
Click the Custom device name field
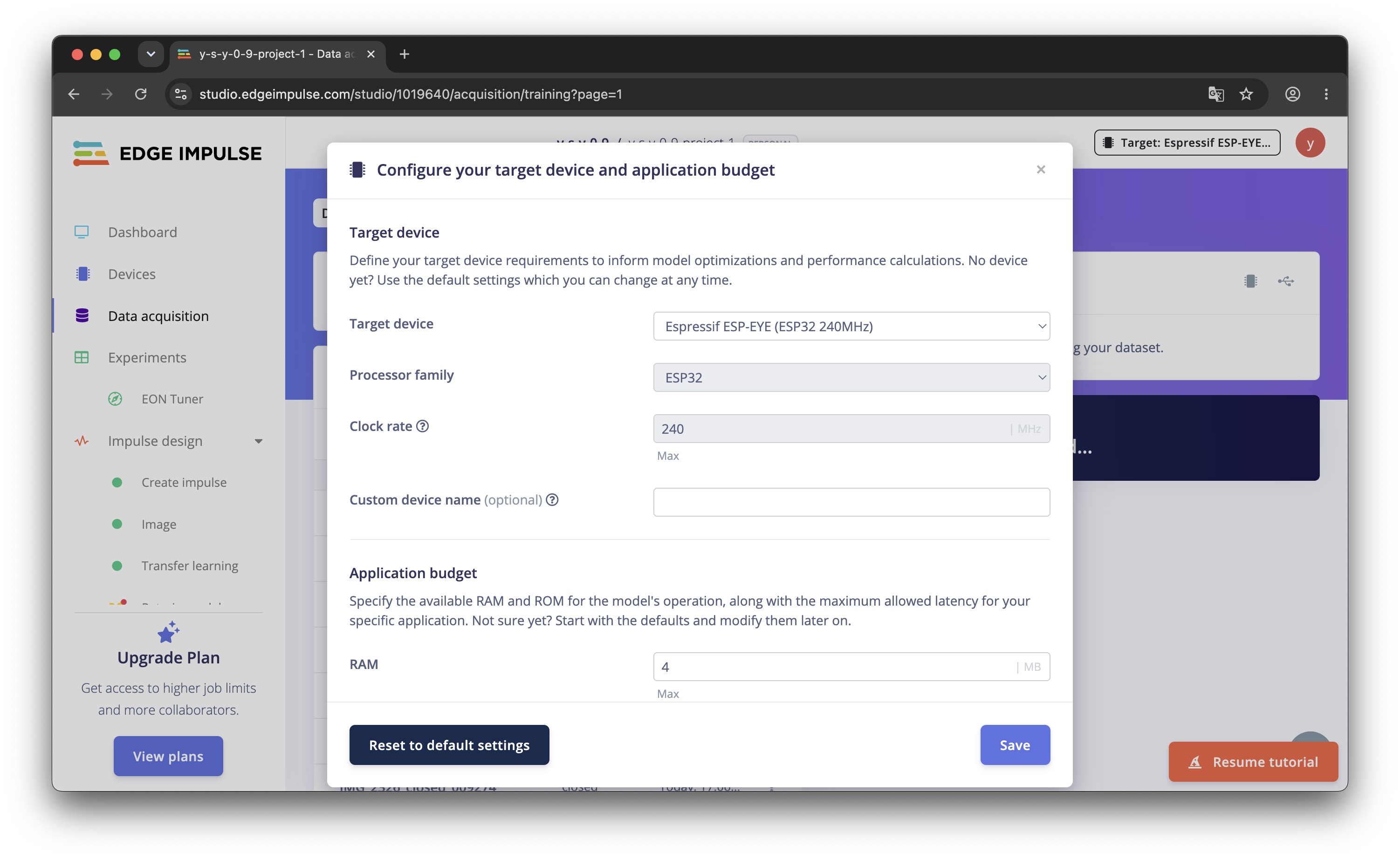[851, 502]
